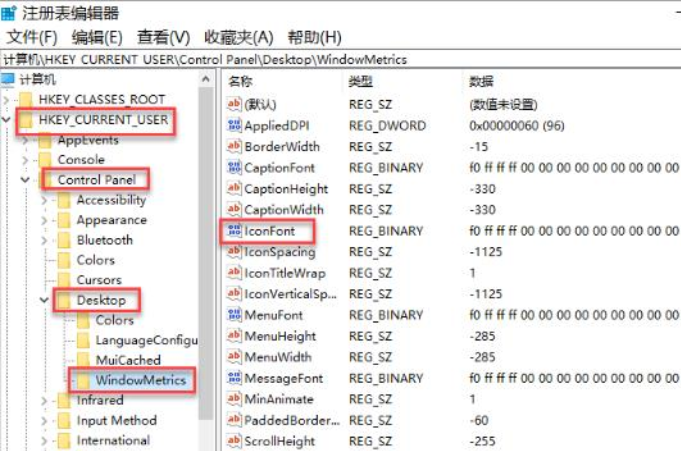Expand the Infrared key
This screenshot has width=681, height=451.
(x=44, y=400)
